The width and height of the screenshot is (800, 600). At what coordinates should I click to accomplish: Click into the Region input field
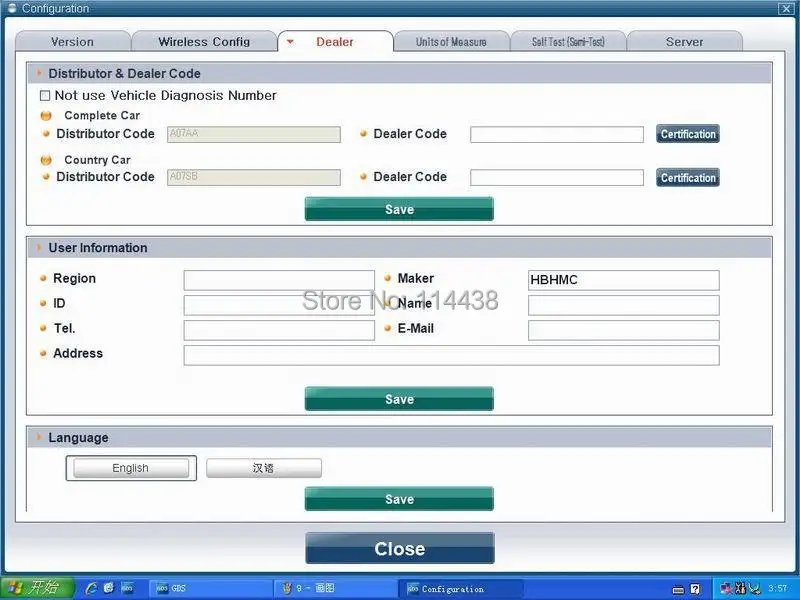[279, 280]
